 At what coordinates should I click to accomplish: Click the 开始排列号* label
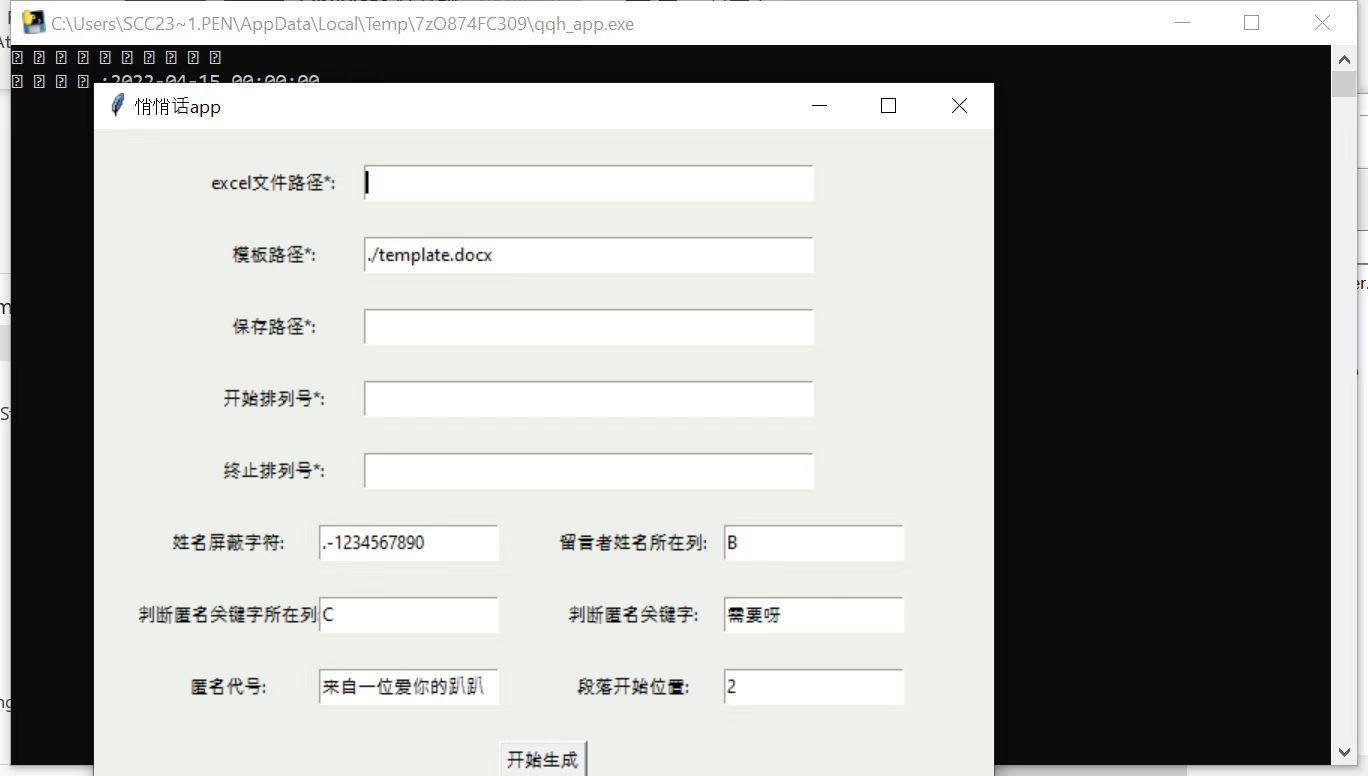tap(274, 399)
